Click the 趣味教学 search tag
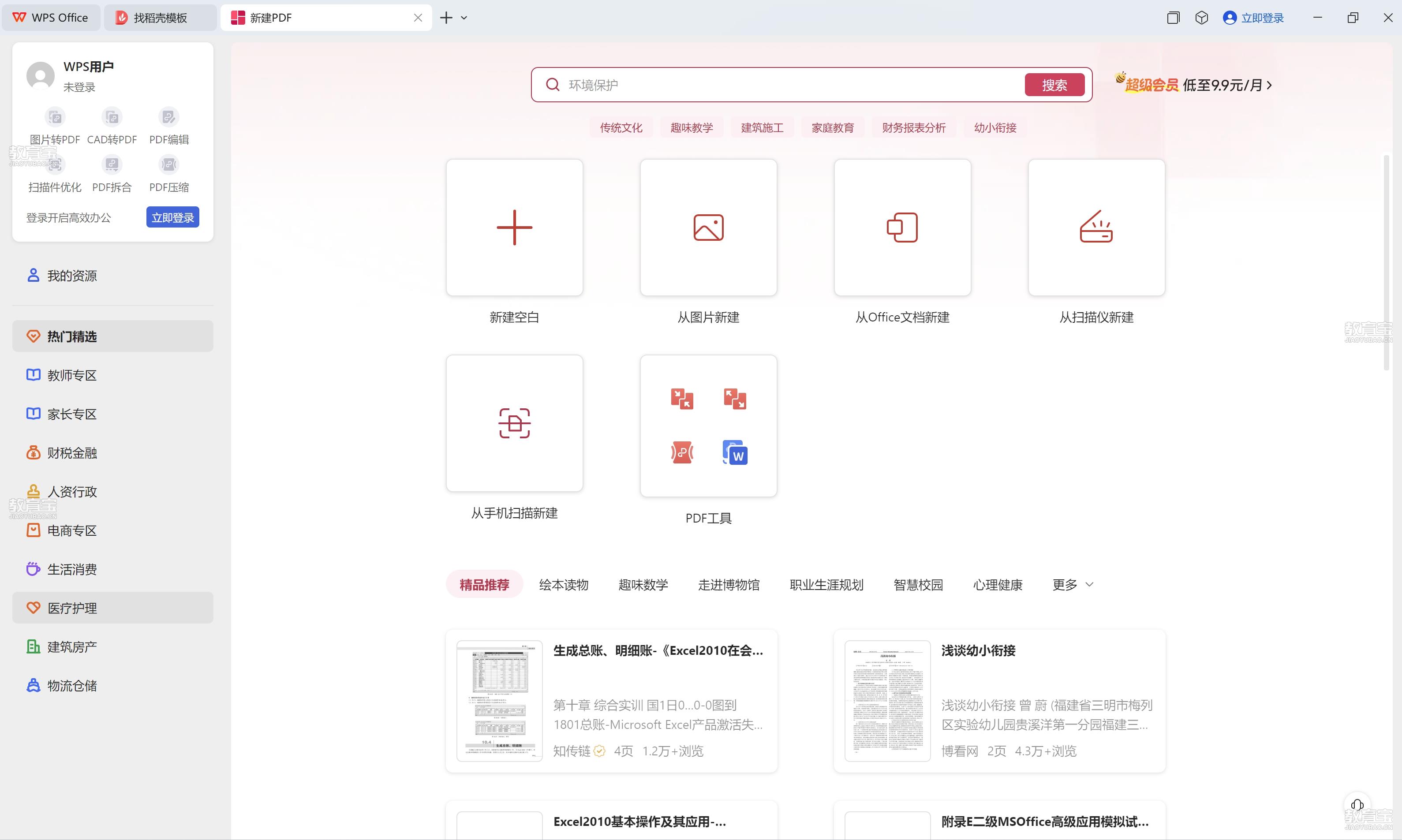This screenshot has width=1402, height=840. pos(692,128)
